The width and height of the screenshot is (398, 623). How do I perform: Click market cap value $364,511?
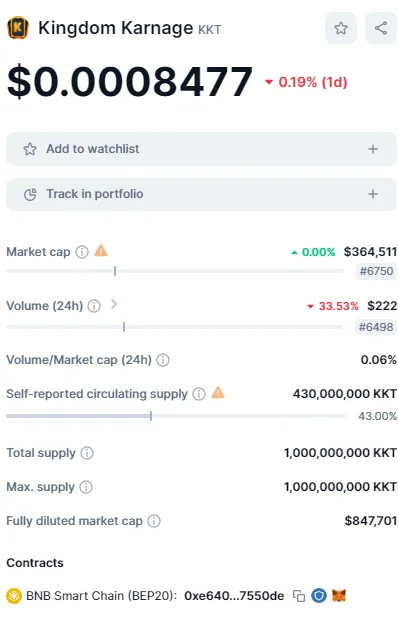point(370,252)
